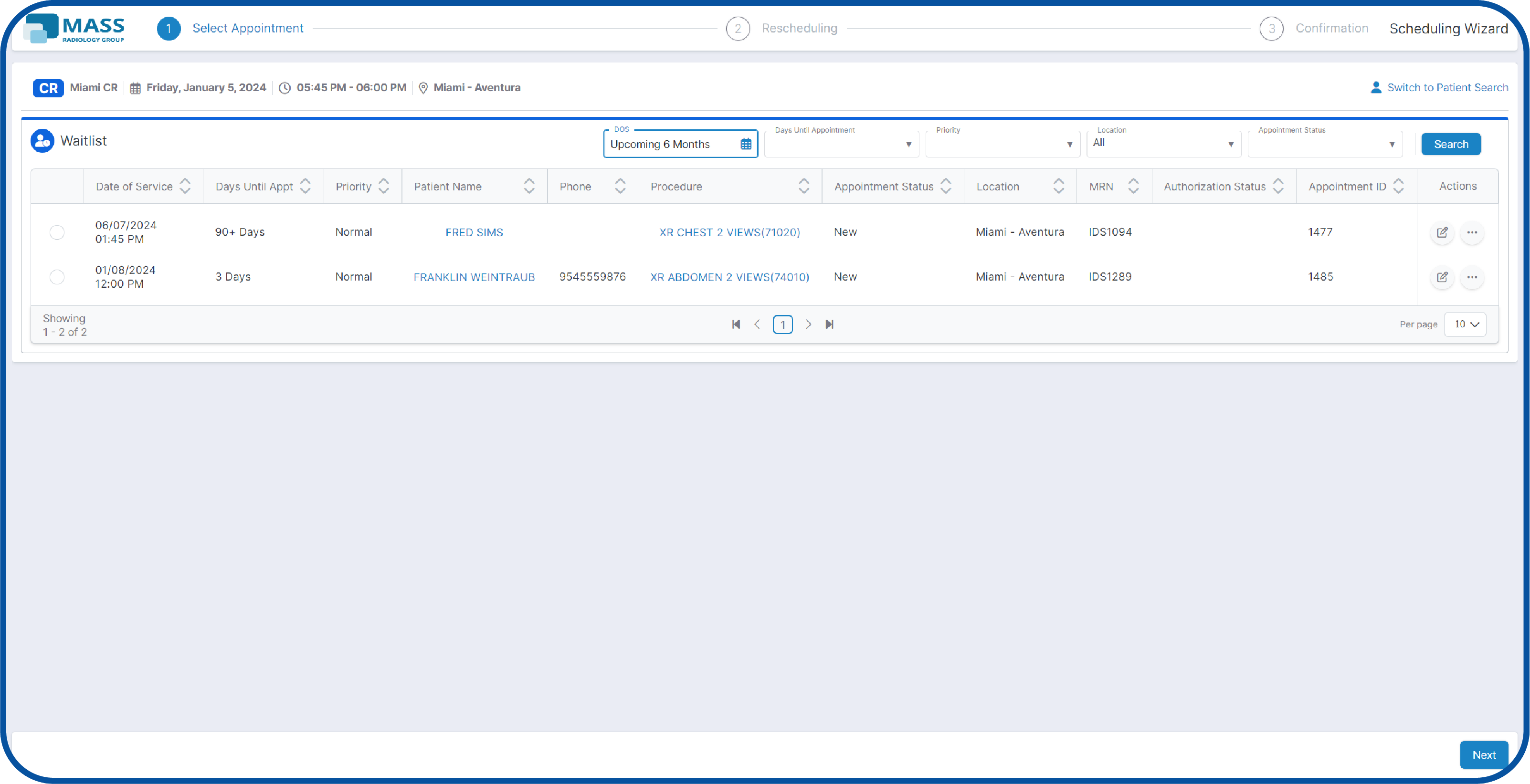Open more actions for Franklin Weintraub row

click(x=1472, y=277)
